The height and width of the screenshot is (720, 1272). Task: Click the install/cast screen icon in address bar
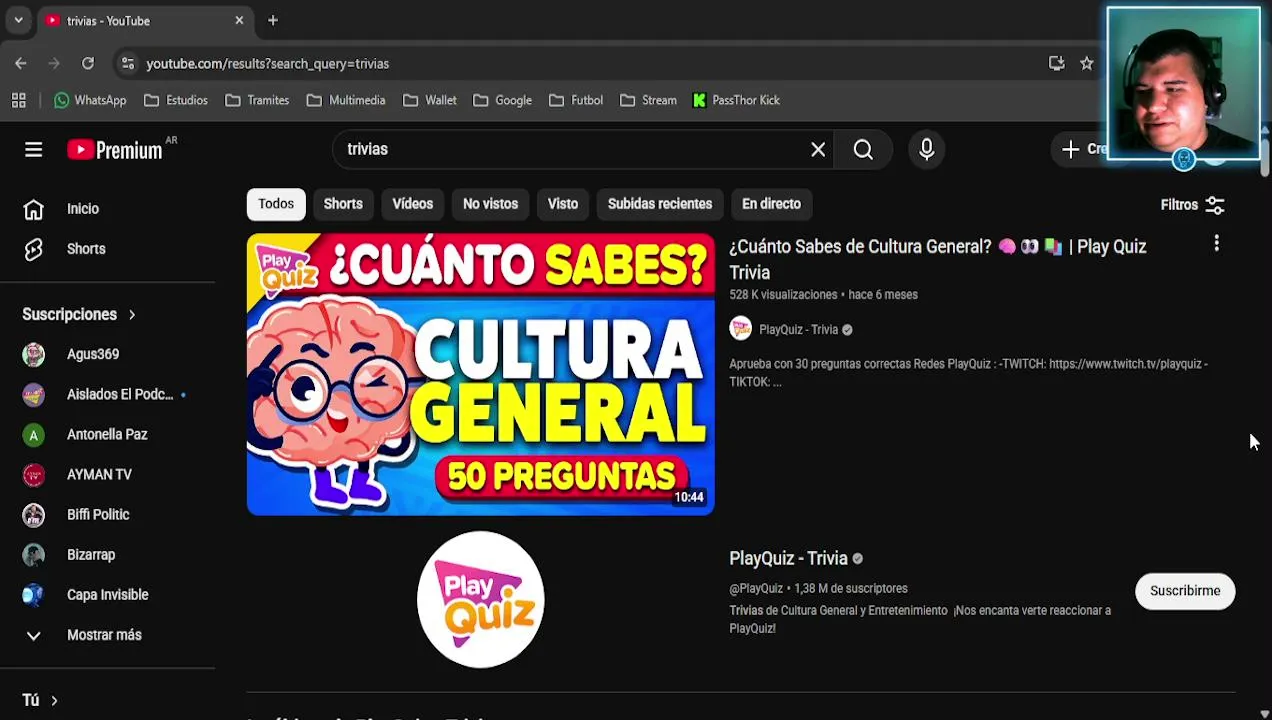(1056, 63)
